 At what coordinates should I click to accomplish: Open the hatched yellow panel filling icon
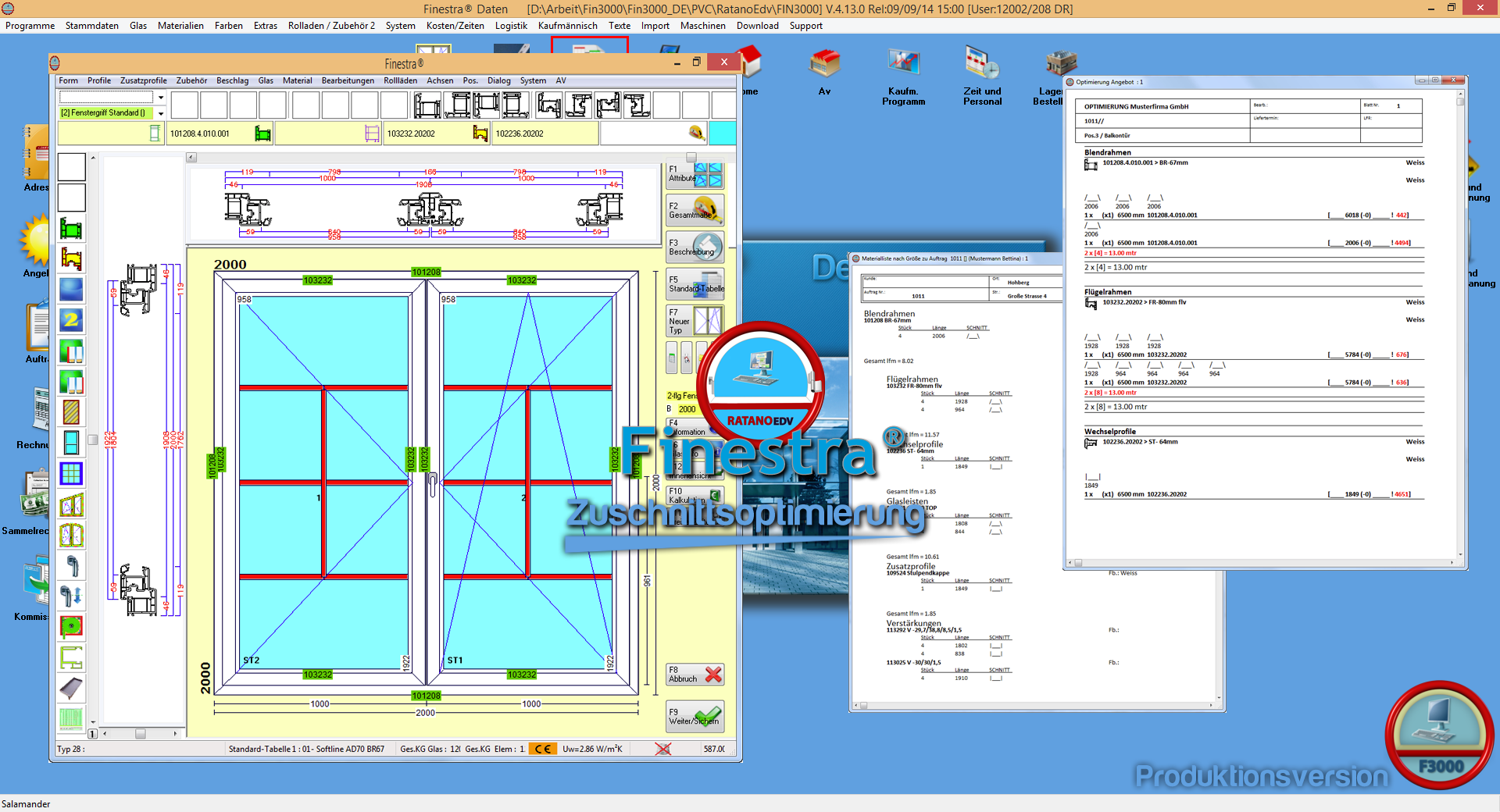coord(71,412)
